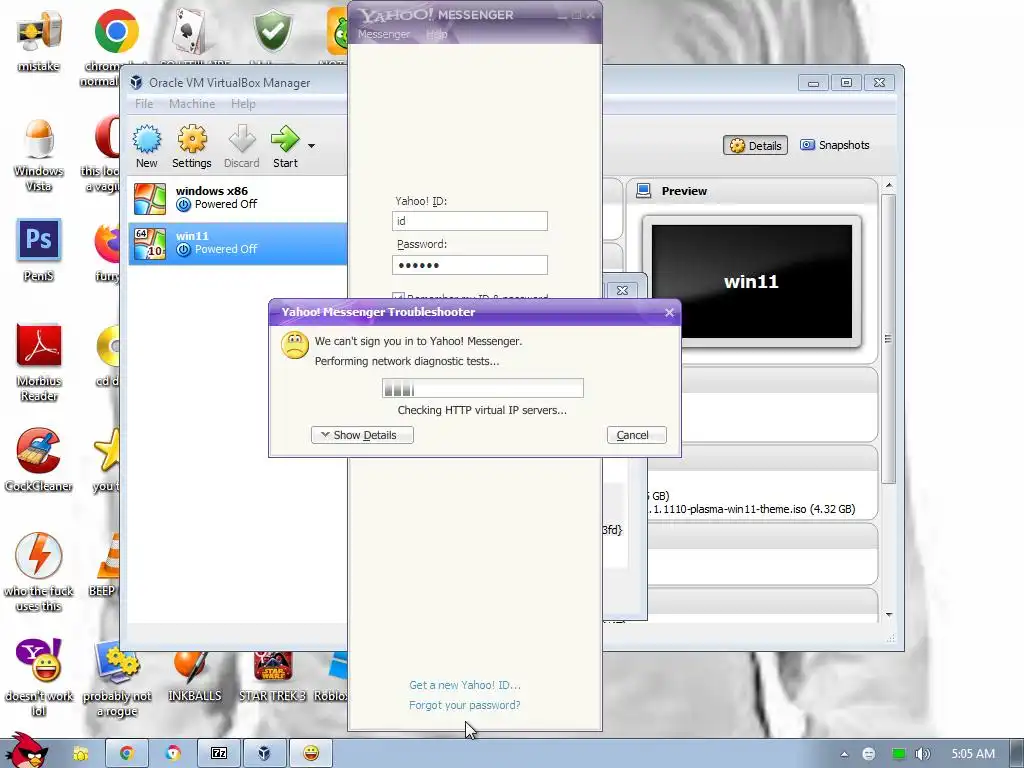Switch to Snapshots view
This screenshot has height=768, width=1024.
pos(835,145)
